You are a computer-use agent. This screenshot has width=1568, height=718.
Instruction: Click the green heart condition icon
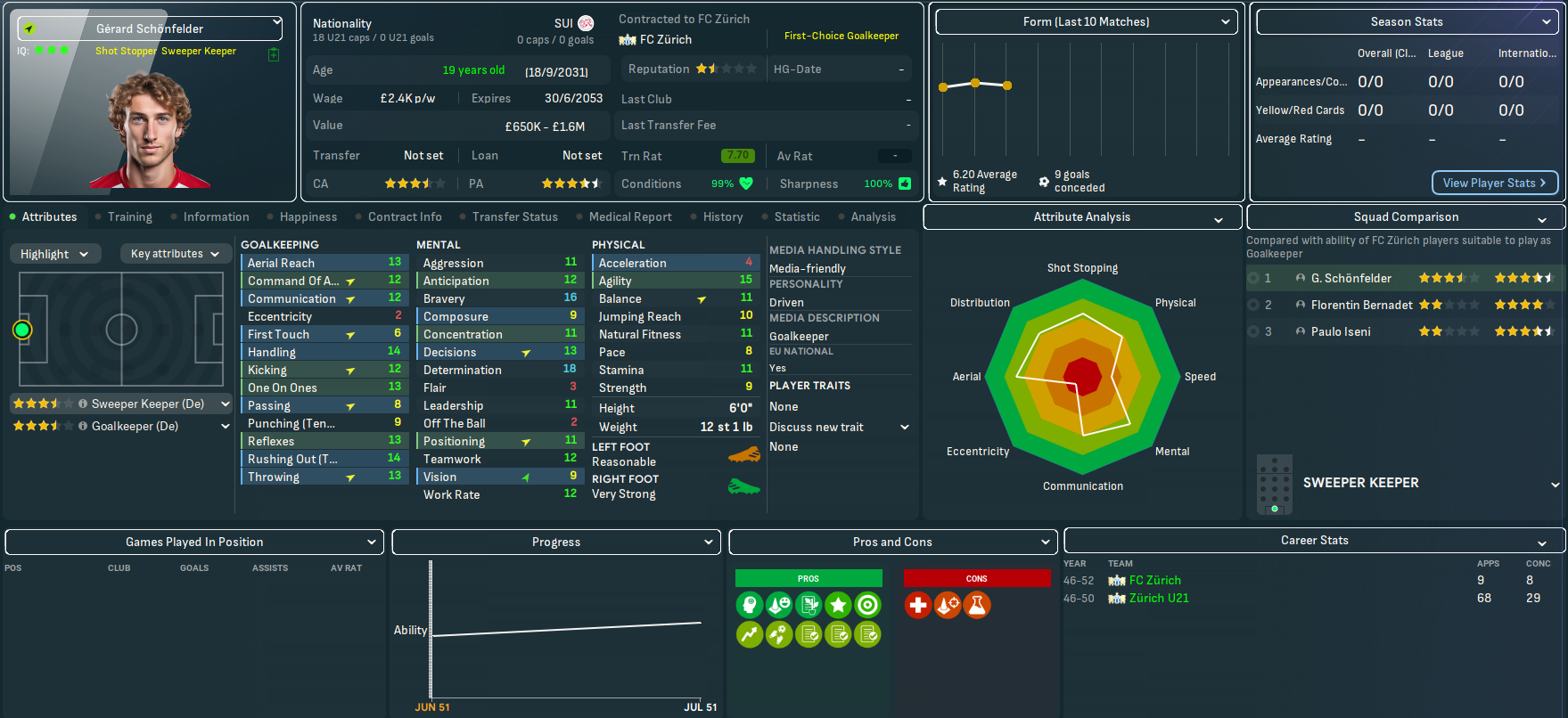click(x=746, y=184)
